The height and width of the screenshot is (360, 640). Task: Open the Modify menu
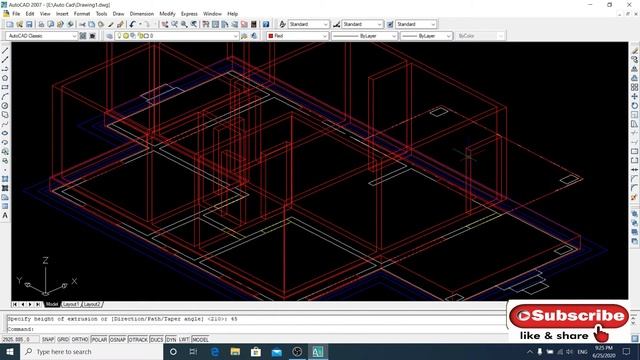point(167,14)
